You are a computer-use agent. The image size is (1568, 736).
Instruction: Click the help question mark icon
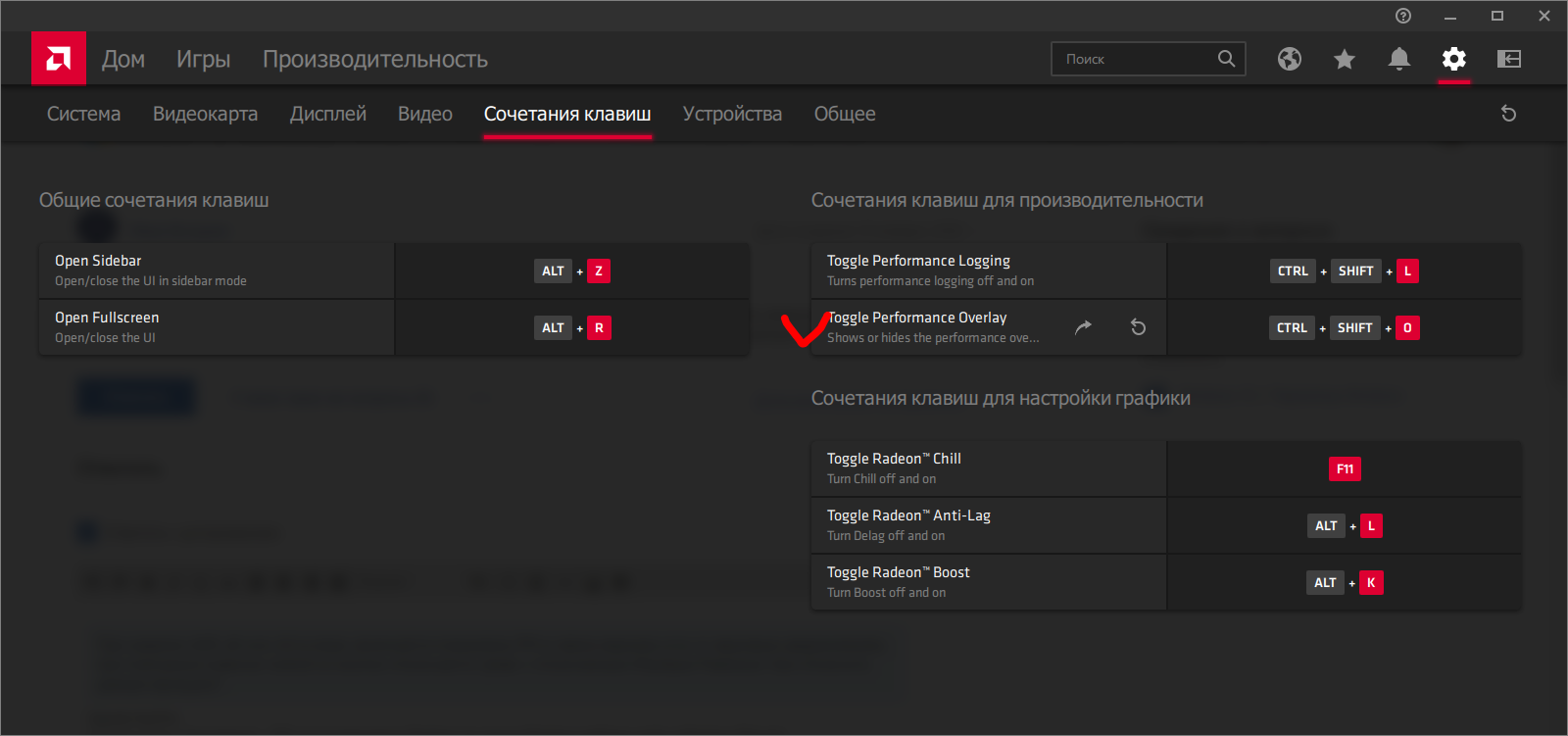[x=1403, y=16]
